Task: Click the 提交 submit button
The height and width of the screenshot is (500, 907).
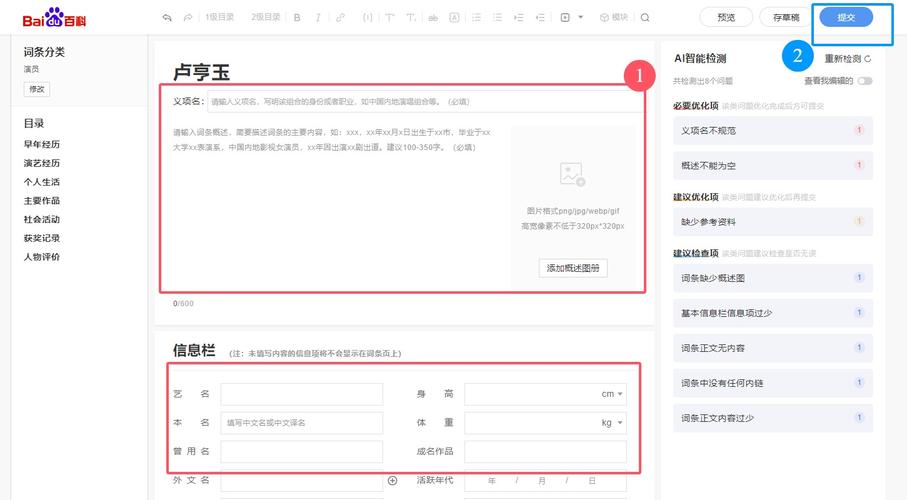Action: tap(846, 17)
